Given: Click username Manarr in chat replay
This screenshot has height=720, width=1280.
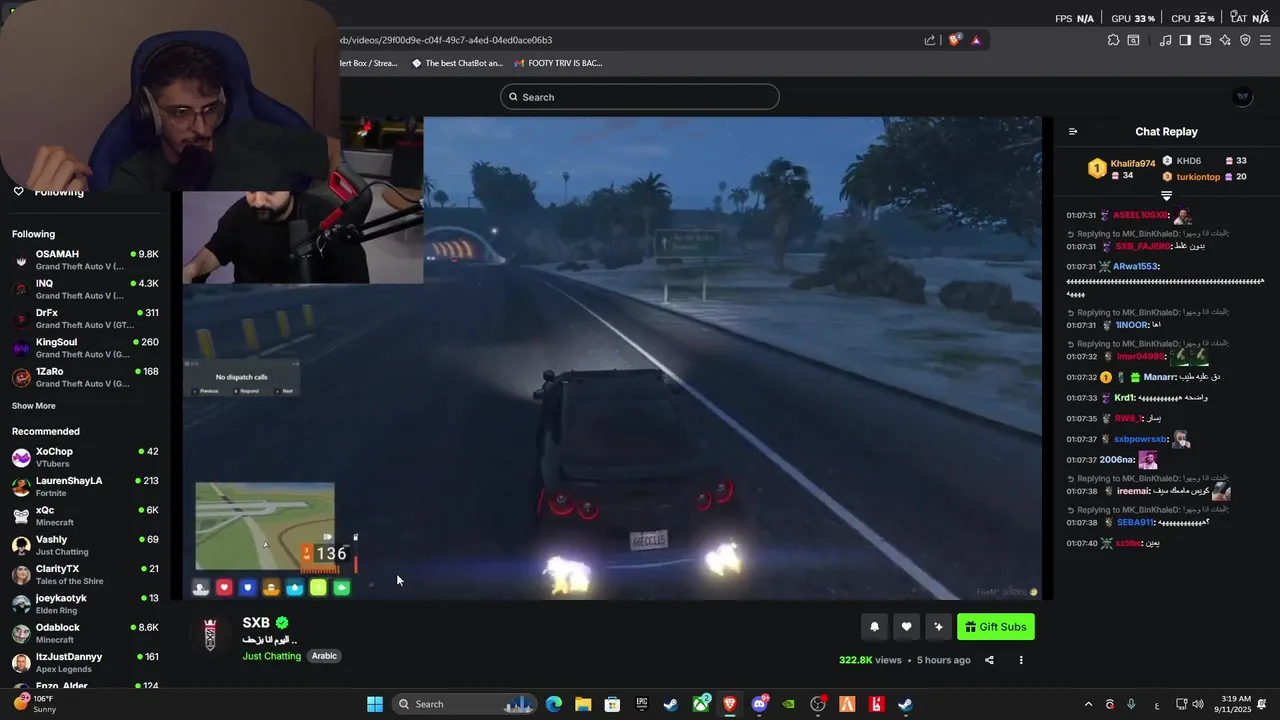Looking at the screenshot, I should click(x=1160, y=377).
